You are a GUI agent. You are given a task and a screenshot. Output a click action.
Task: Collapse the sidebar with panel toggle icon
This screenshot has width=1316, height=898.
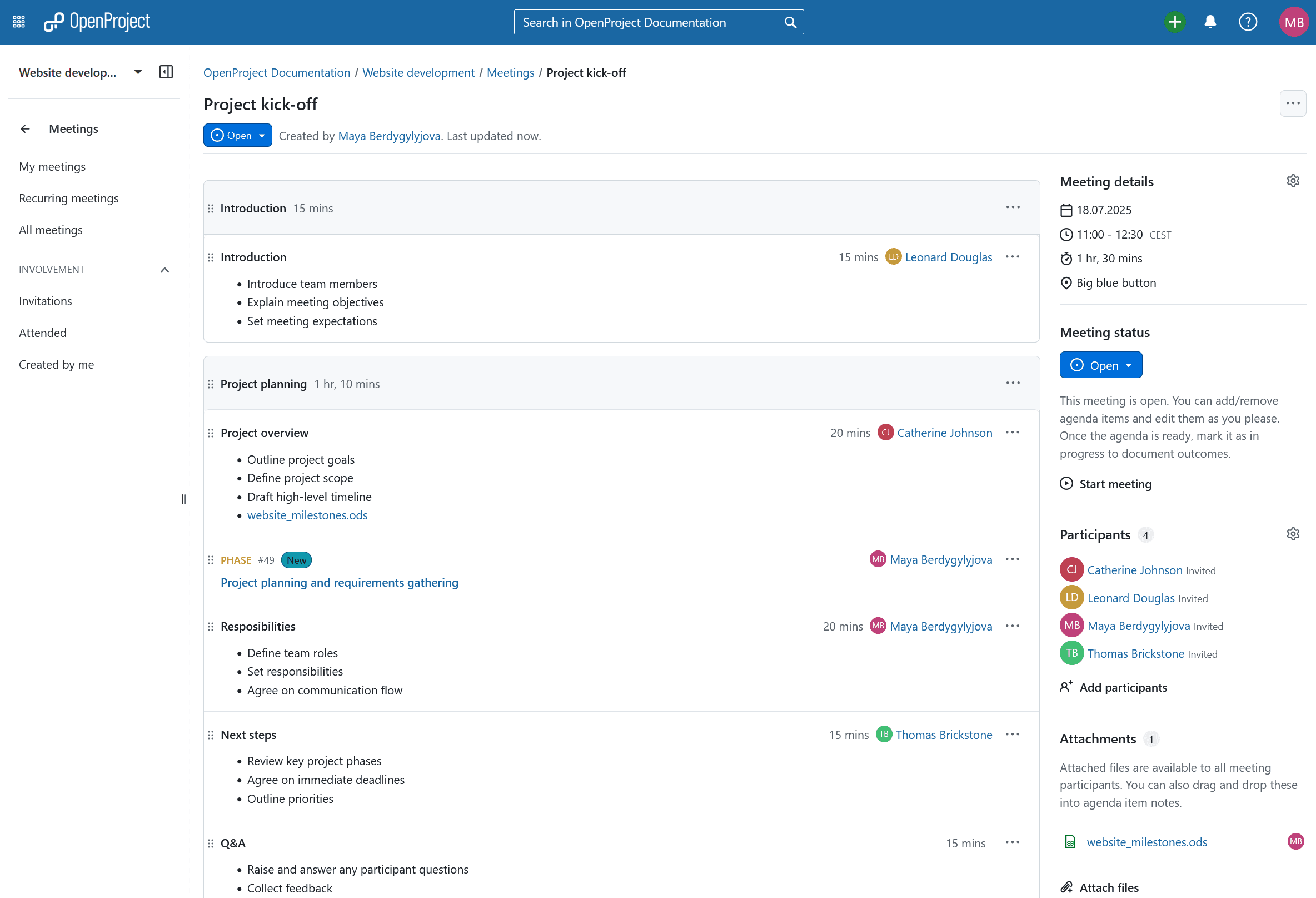166,72
